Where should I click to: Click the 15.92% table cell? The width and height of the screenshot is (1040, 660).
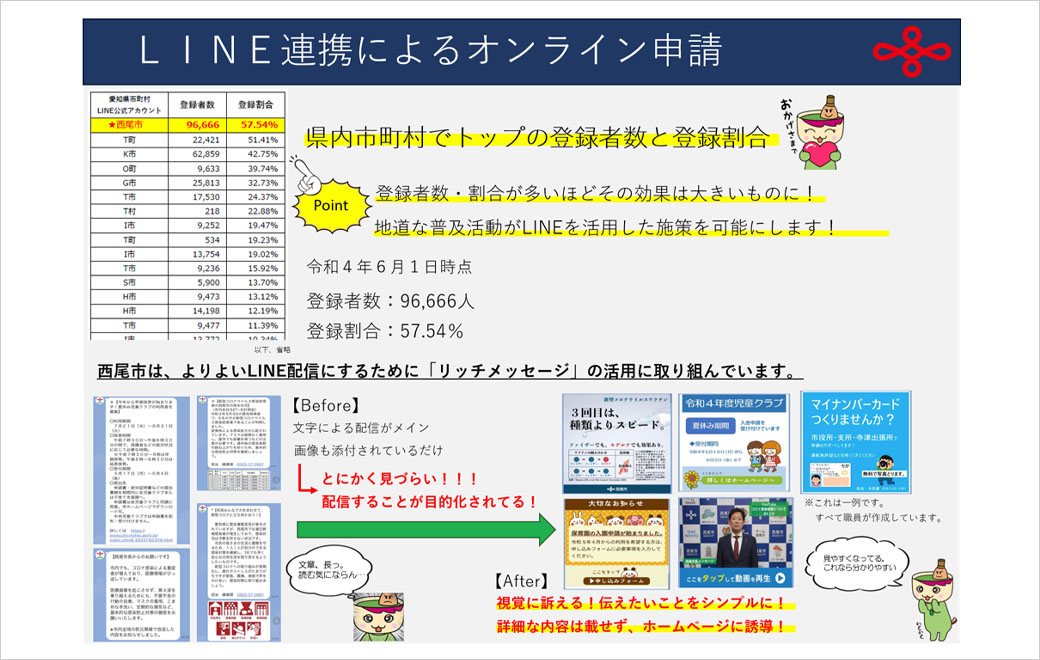pyautogui.click(x=256, y=268)
